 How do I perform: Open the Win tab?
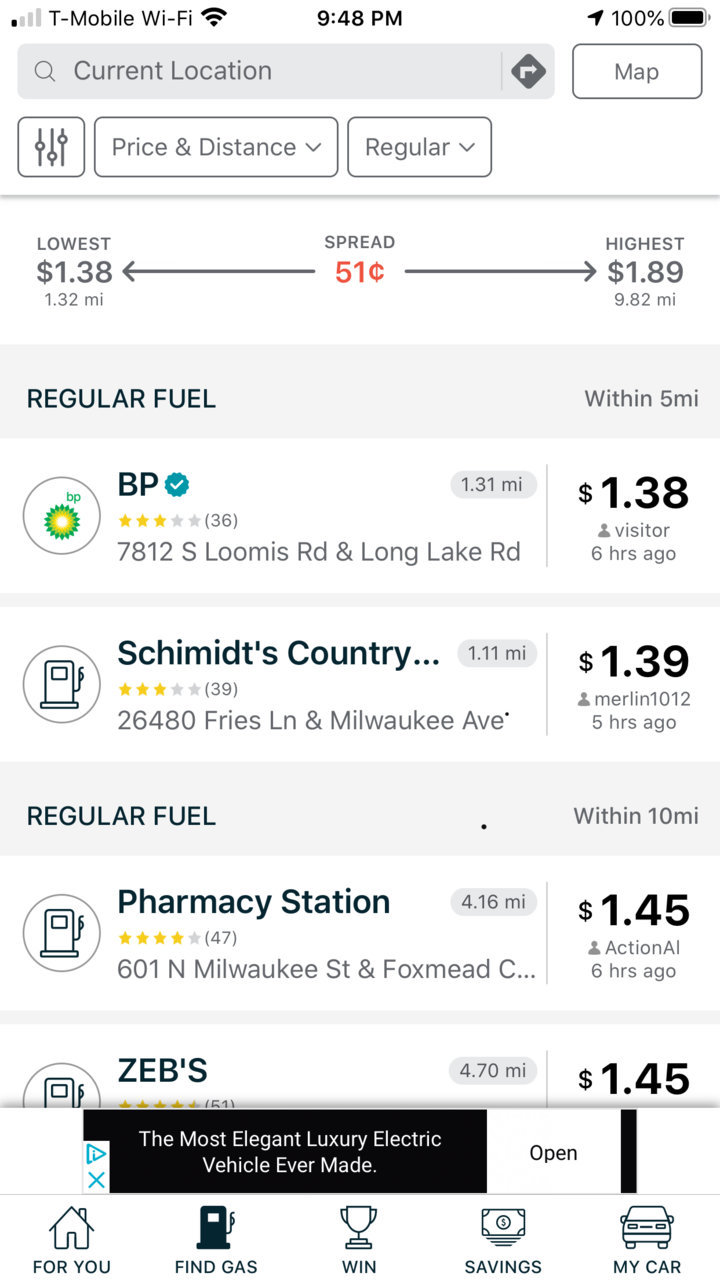[x=359, y=1239]
